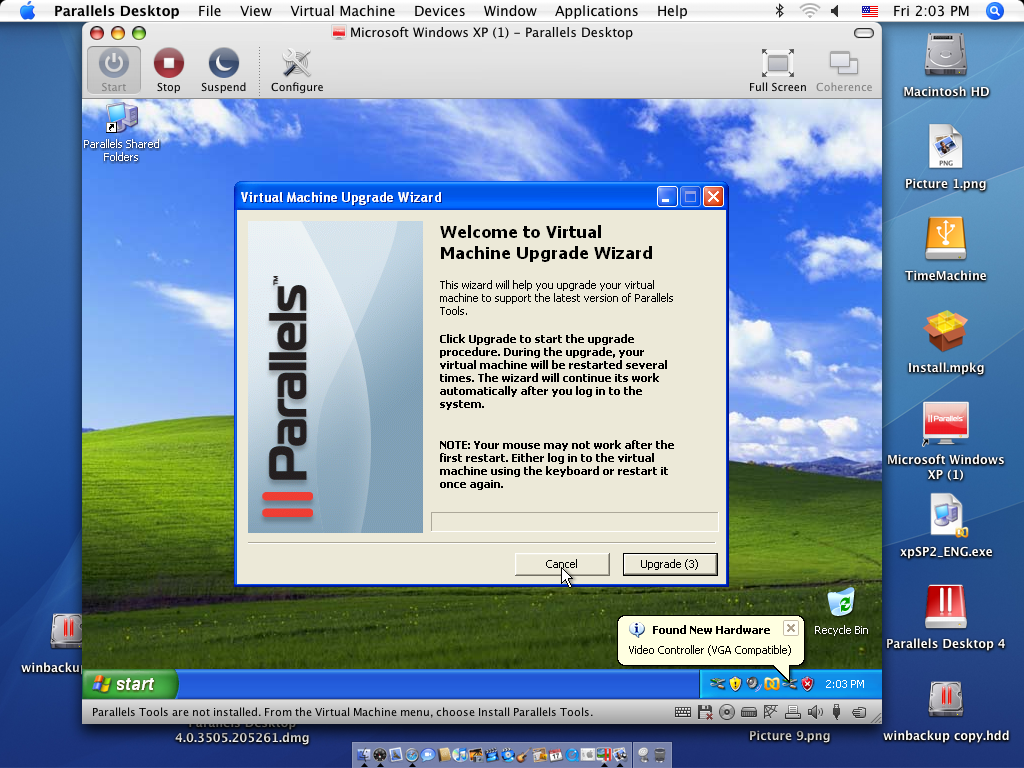Click the printer icon in status bar
Viewport: 1024px width, 768px height.
pyautogui.click(x=793, y=712)
